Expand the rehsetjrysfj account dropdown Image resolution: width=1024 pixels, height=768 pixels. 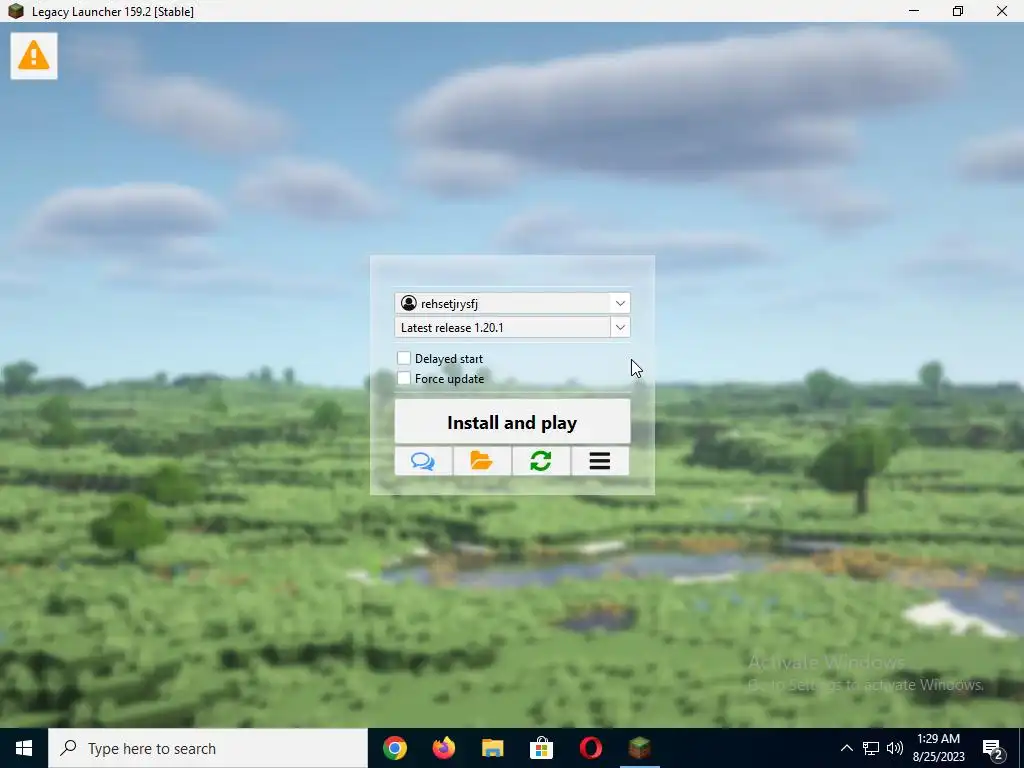click(620, 303)
